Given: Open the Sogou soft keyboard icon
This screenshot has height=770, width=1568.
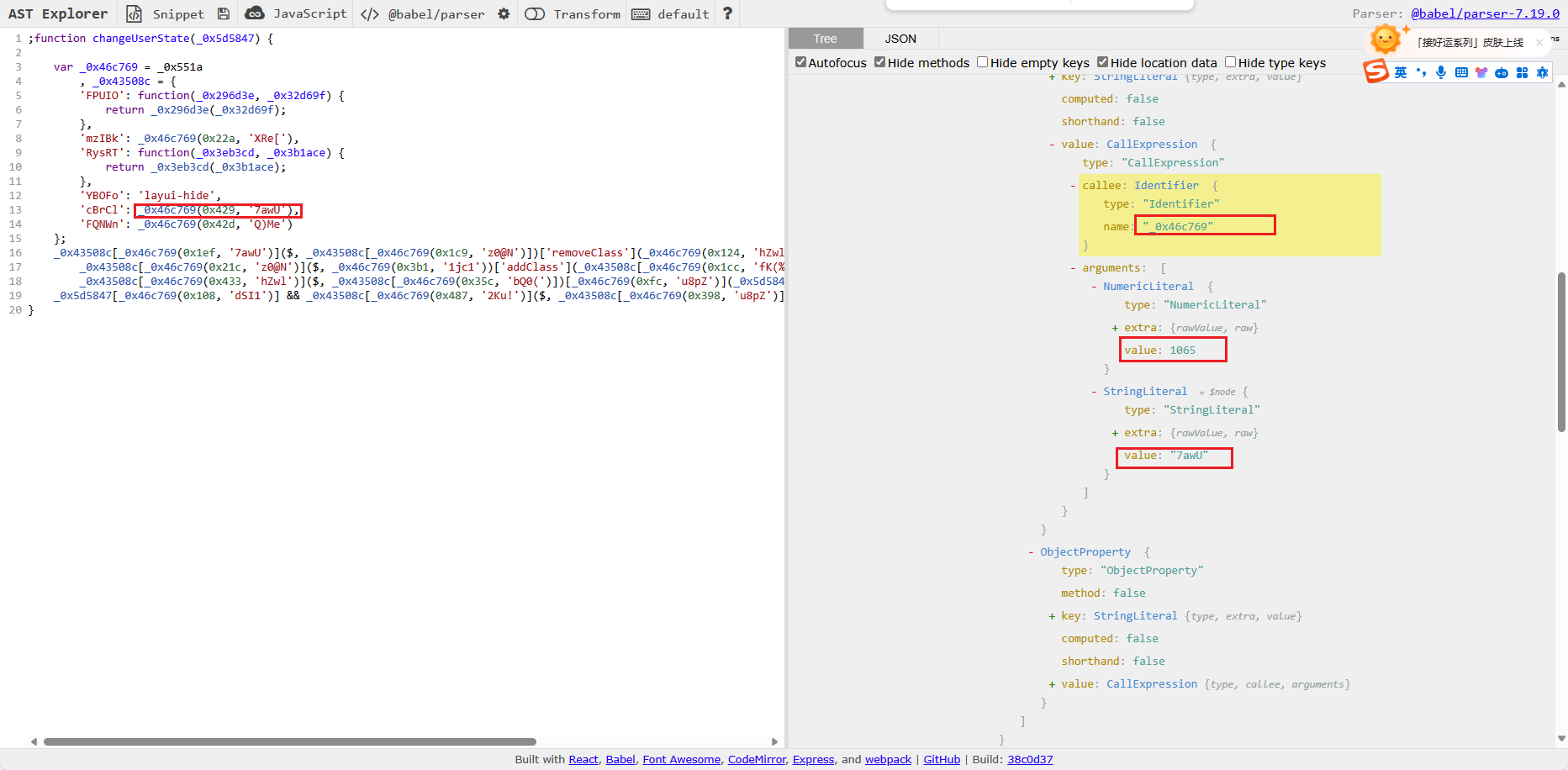Looking at the screenshot, I should click(x=1461, y=72).
